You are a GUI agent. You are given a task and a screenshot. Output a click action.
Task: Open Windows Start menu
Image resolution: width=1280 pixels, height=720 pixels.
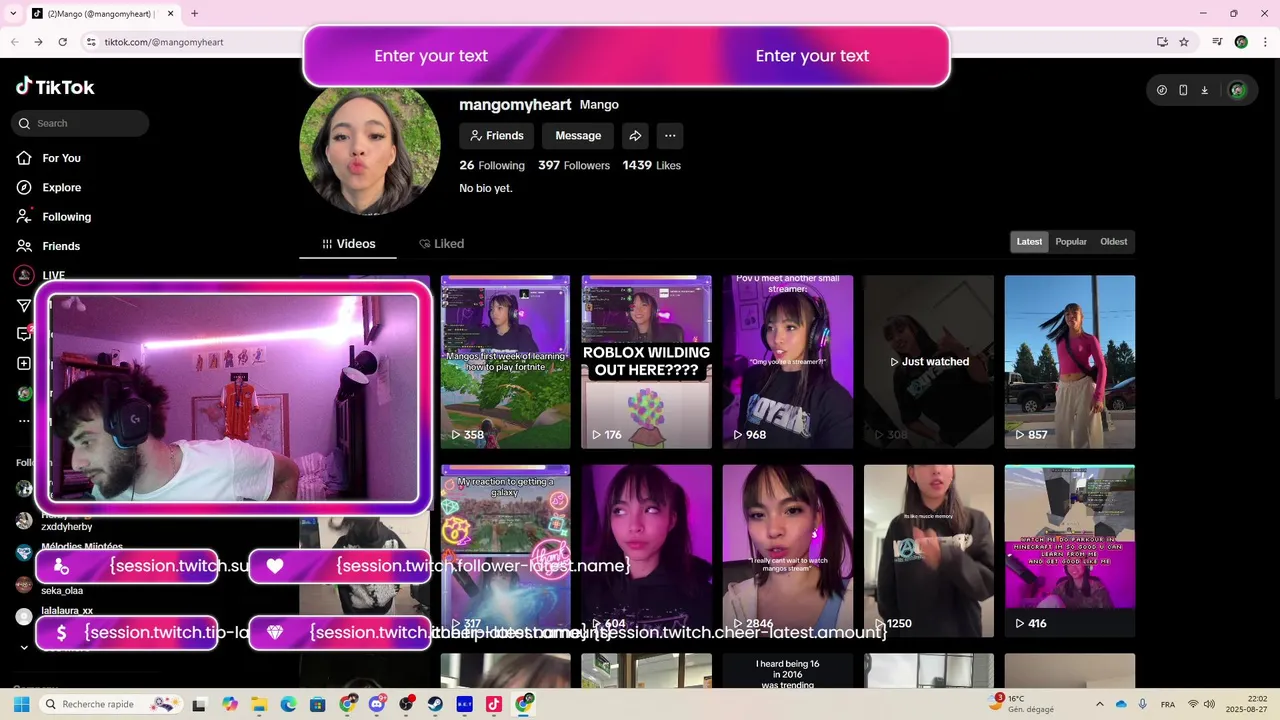pyautogui.click(x=21, y=704)
